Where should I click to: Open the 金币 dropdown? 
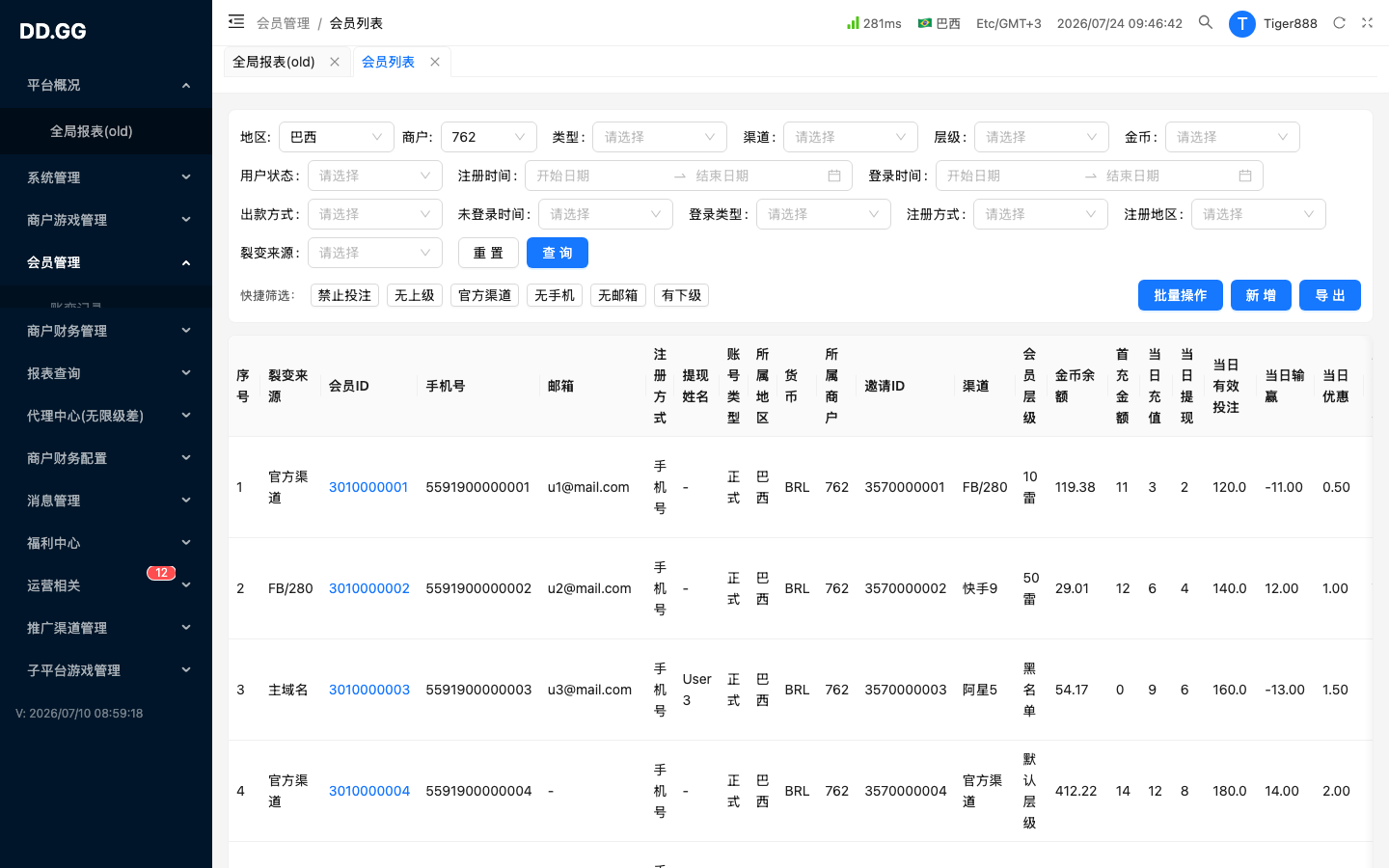[1233, 137]
